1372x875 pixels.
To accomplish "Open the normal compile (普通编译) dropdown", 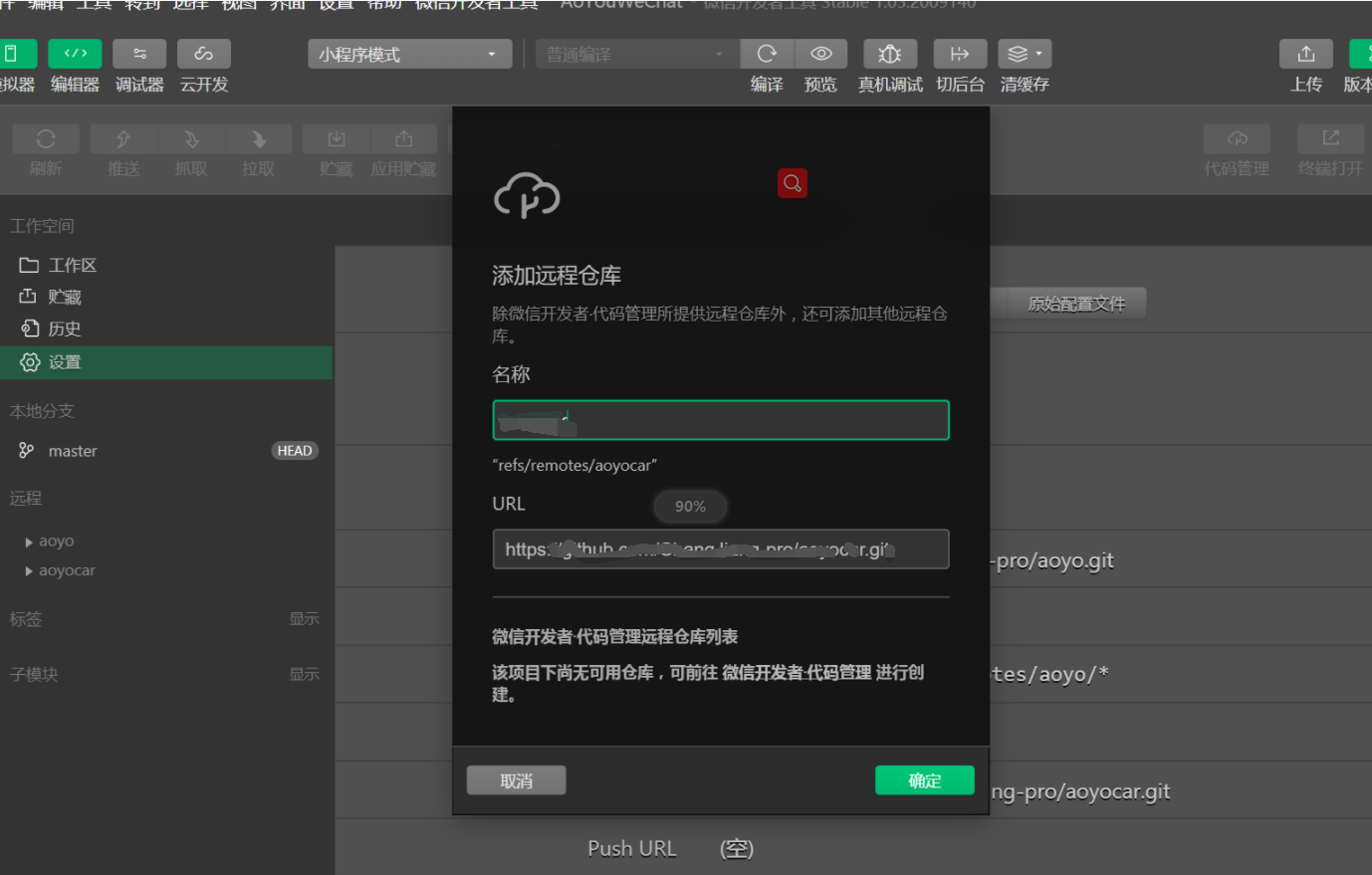I will click(x=637, y=54).
